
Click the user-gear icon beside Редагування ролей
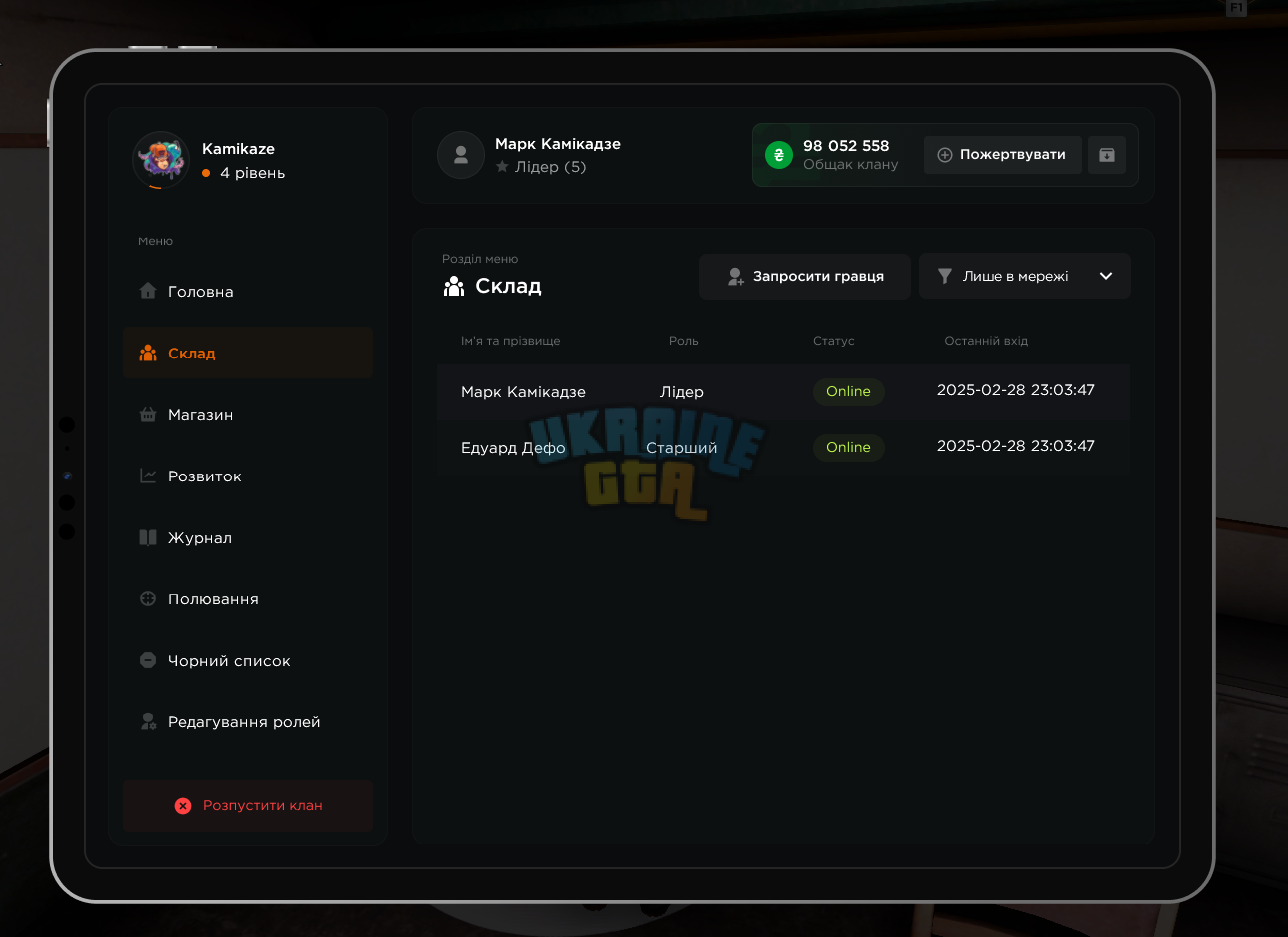pyautogui.click(x=148, y=721)
